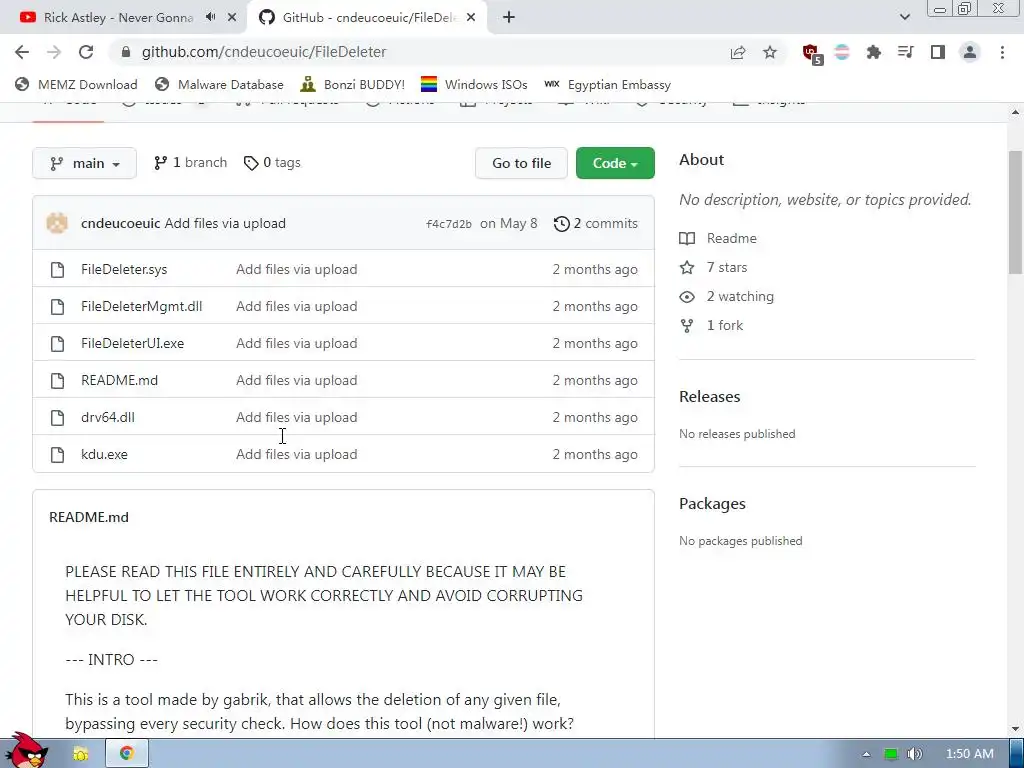Go forward using the browser forward arrow
This screenshot has height=768, width=1024.
point(54,52)
